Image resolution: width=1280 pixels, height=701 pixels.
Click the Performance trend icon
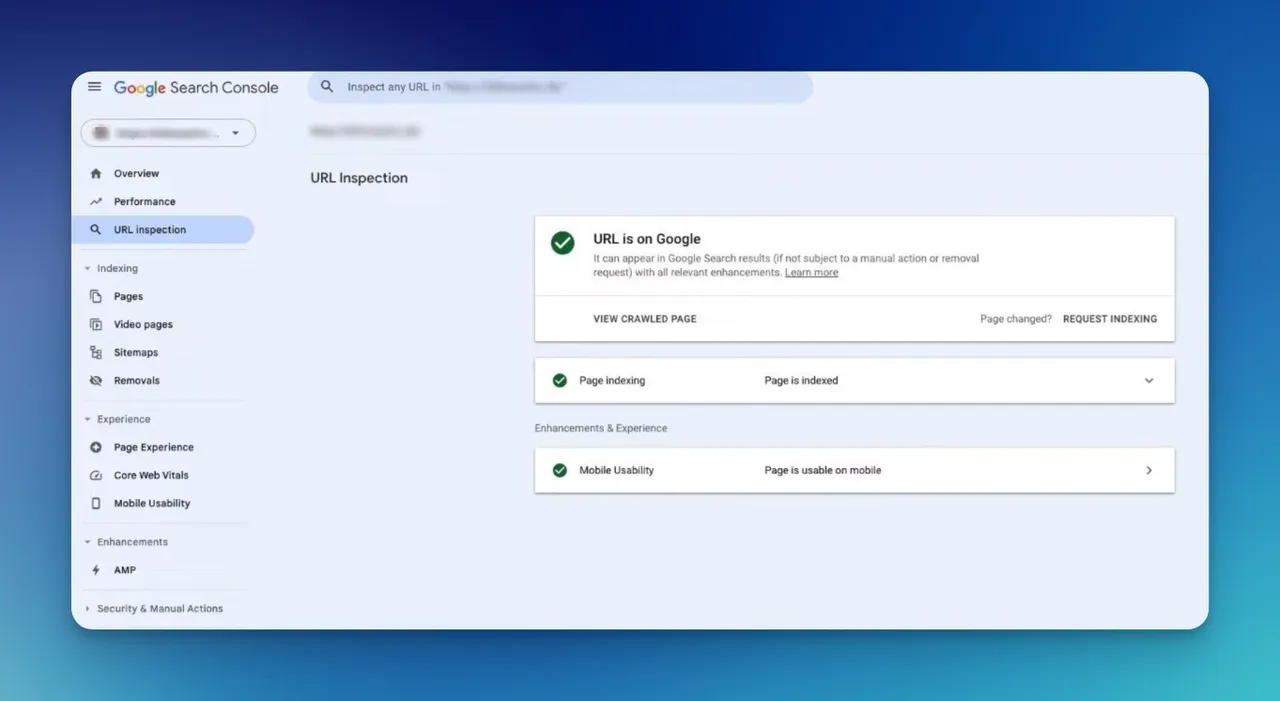[96, 202]
